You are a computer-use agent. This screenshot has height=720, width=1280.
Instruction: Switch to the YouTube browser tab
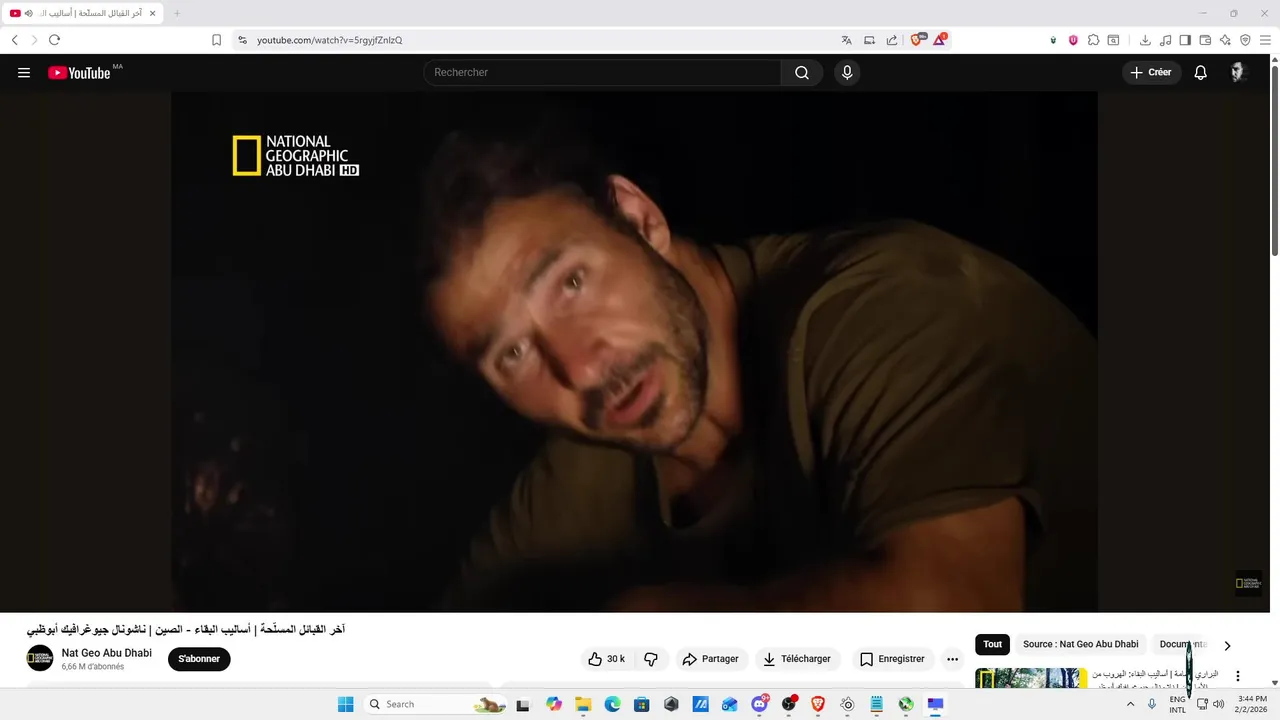(x=82, y=13)
